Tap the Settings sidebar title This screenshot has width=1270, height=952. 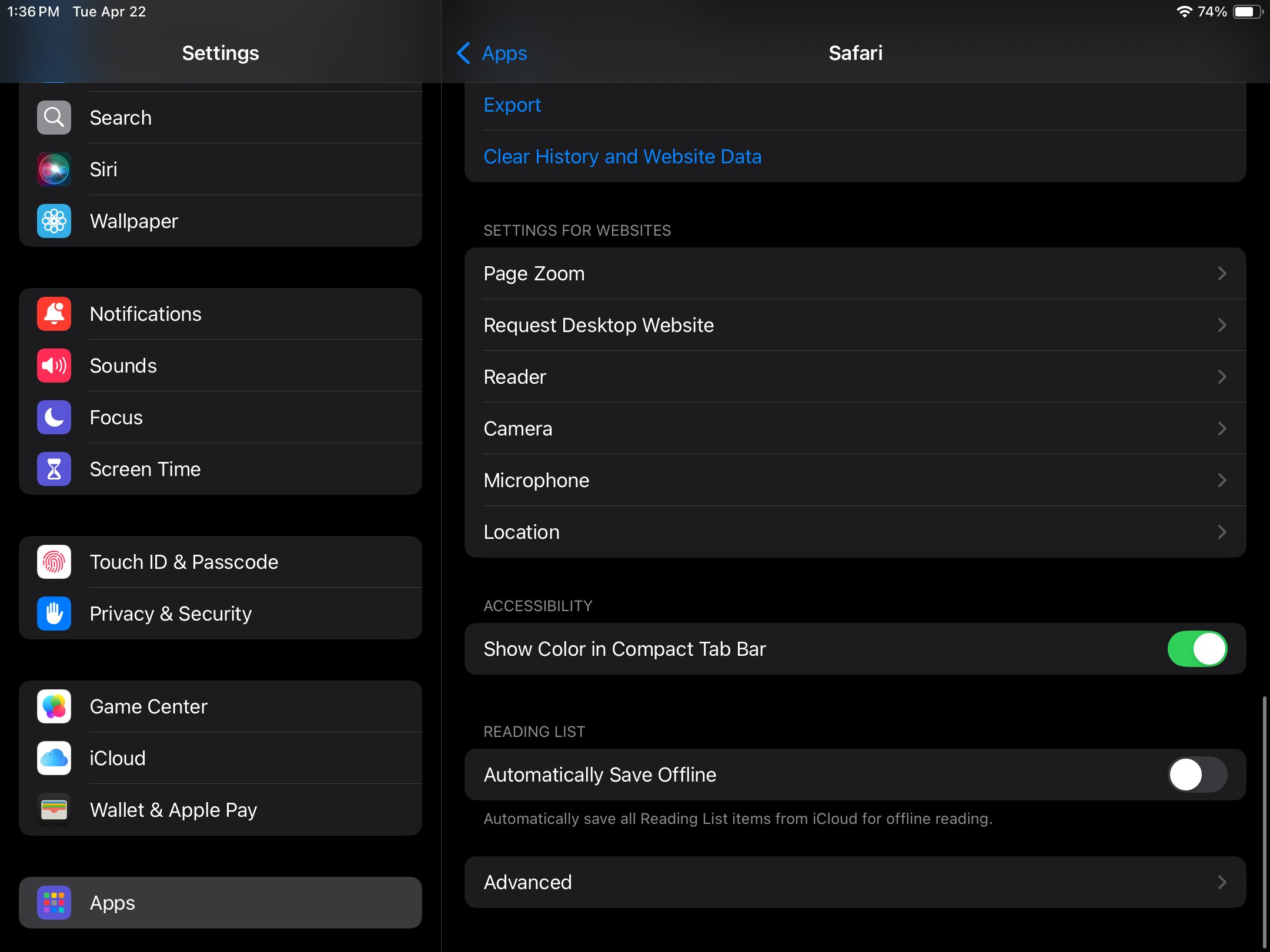pos(220,53)
